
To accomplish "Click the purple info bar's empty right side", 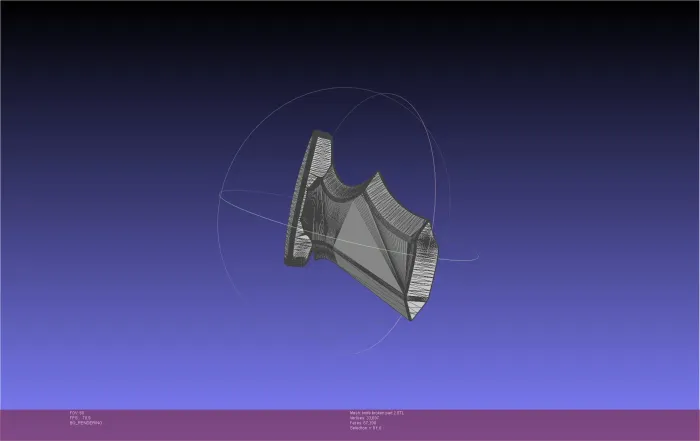I will point(558,425).
